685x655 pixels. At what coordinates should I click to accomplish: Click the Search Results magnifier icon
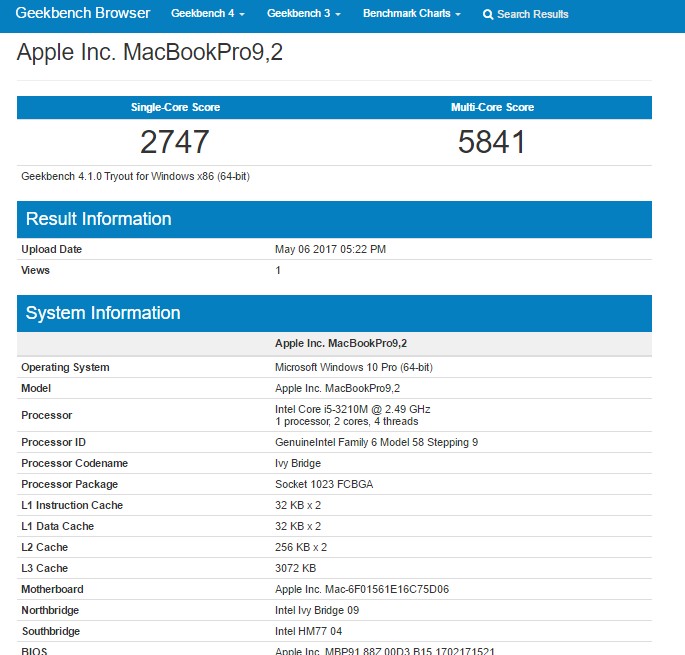(488, 14)
